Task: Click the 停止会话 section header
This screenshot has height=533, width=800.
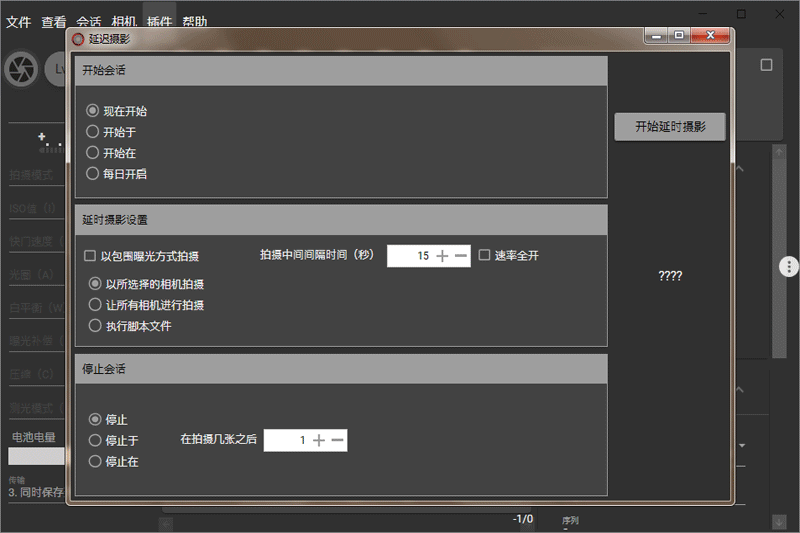Action: tap(341, 369)
